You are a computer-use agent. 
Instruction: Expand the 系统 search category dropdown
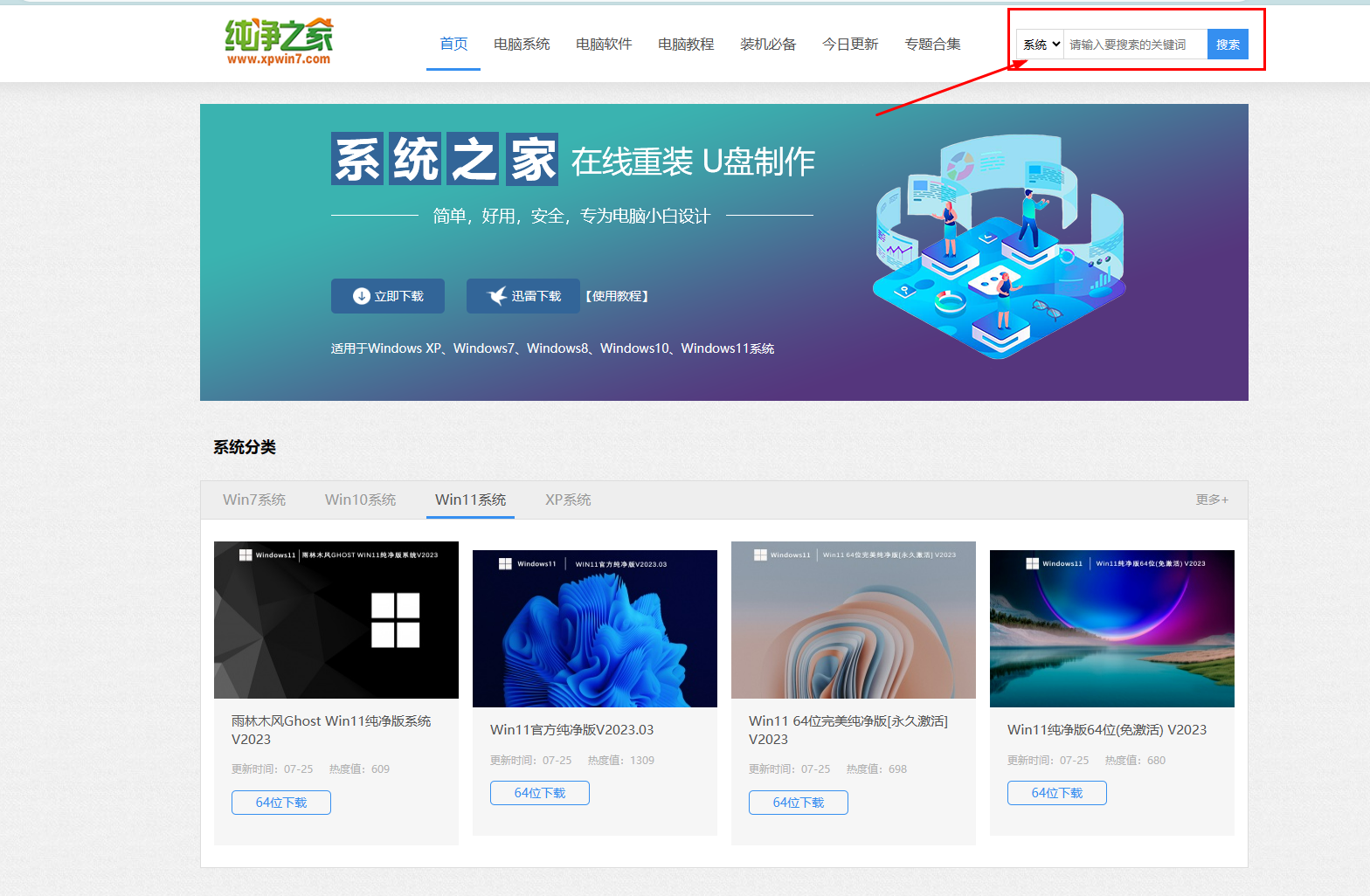point(1041,45)
